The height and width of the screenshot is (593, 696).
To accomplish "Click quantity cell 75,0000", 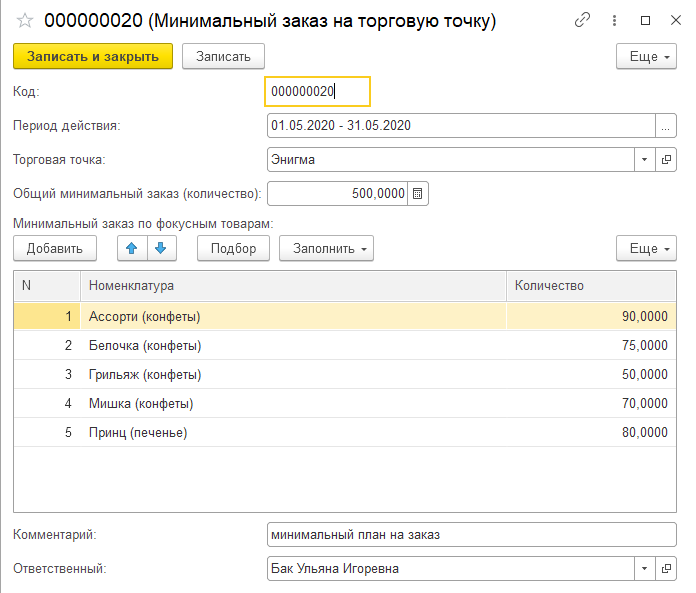I will [591, 345].
